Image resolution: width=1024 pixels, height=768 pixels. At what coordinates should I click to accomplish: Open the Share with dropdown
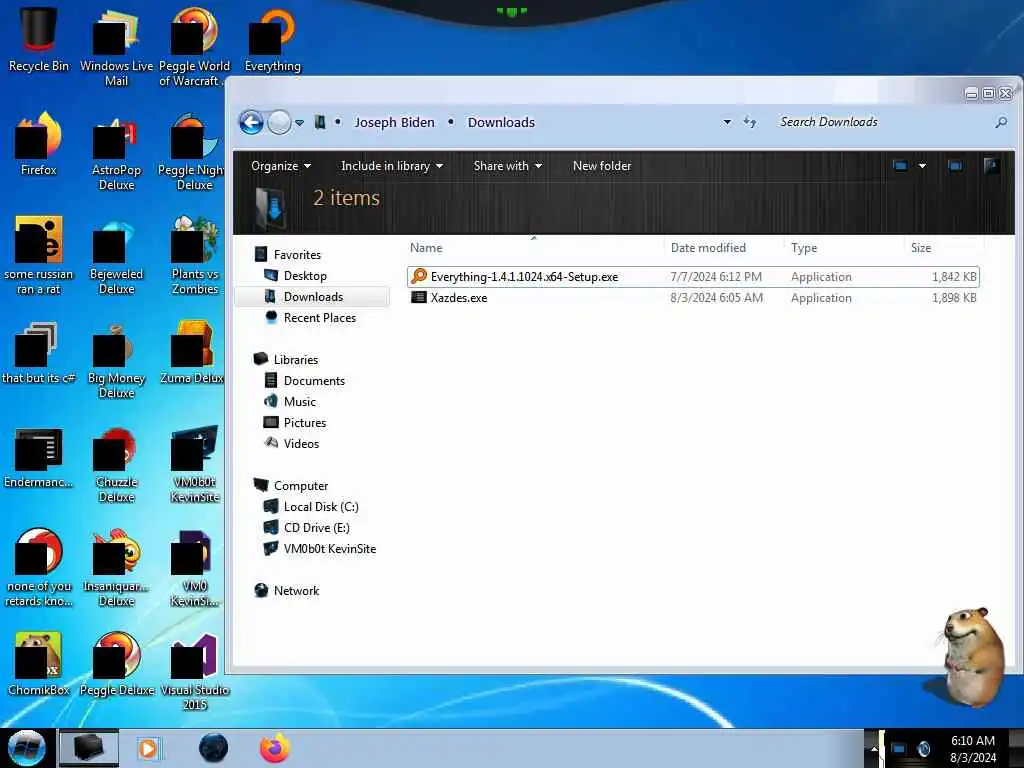507,166
